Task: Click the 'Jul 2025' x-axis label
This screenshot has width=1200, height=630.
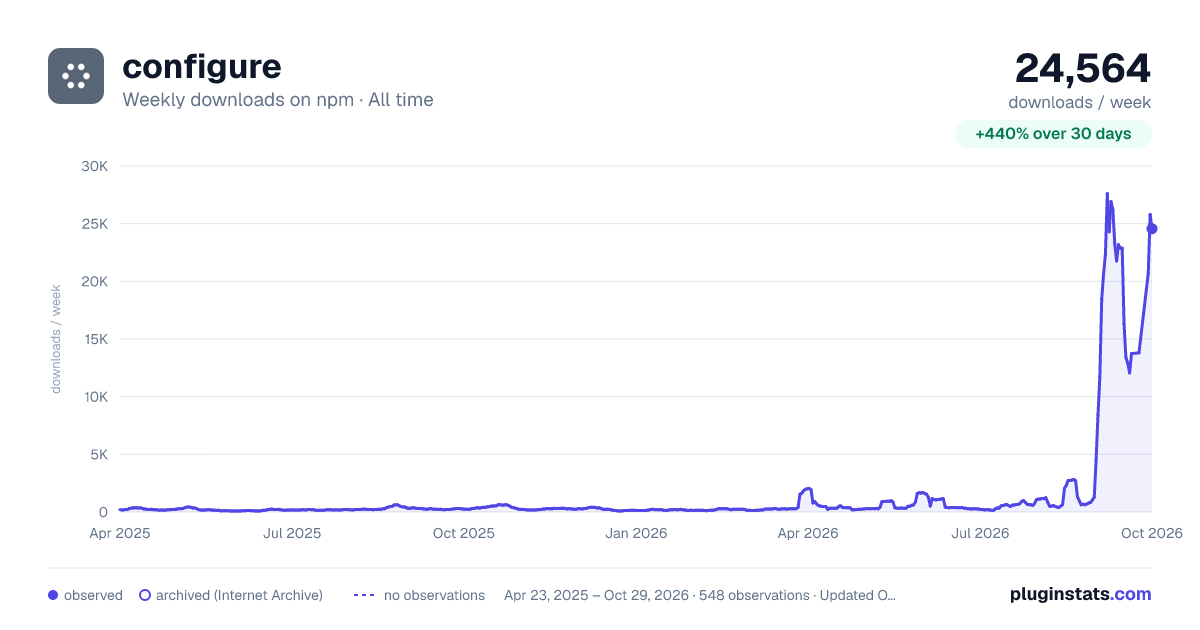Action: point(292,533)
